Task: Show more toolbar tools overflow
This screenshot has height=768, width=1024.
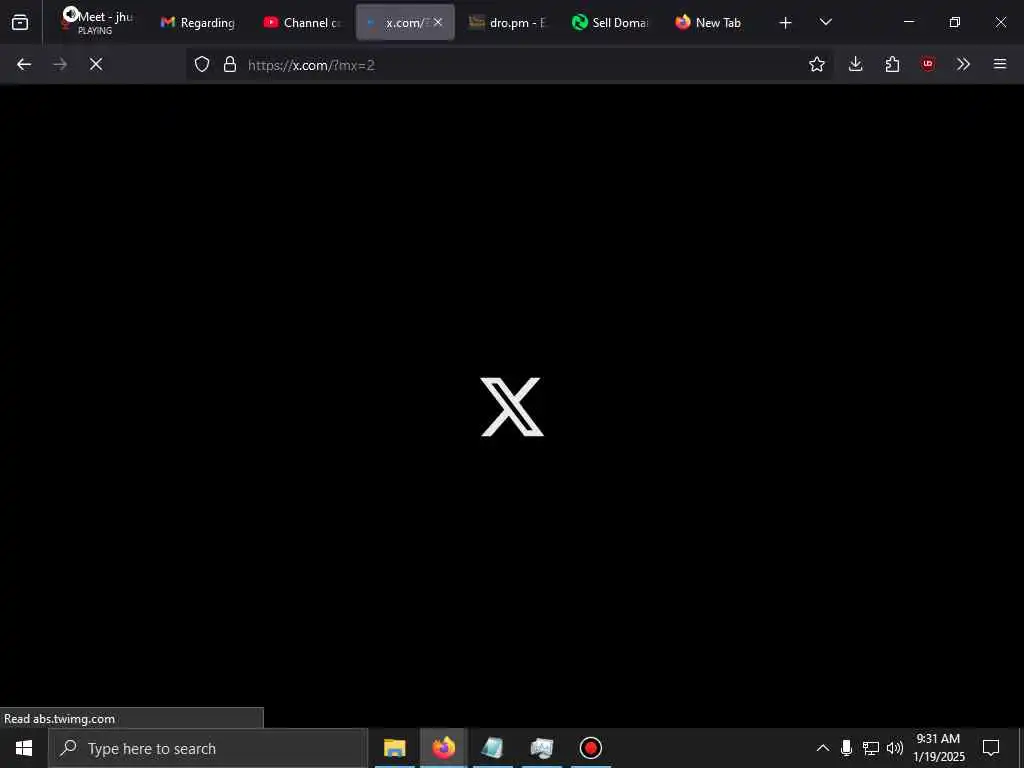Action: [963, 64]
